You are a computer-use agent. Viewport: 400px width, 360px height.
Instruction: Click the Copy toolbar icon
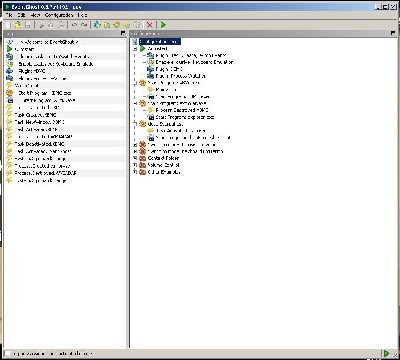(51, 25)
